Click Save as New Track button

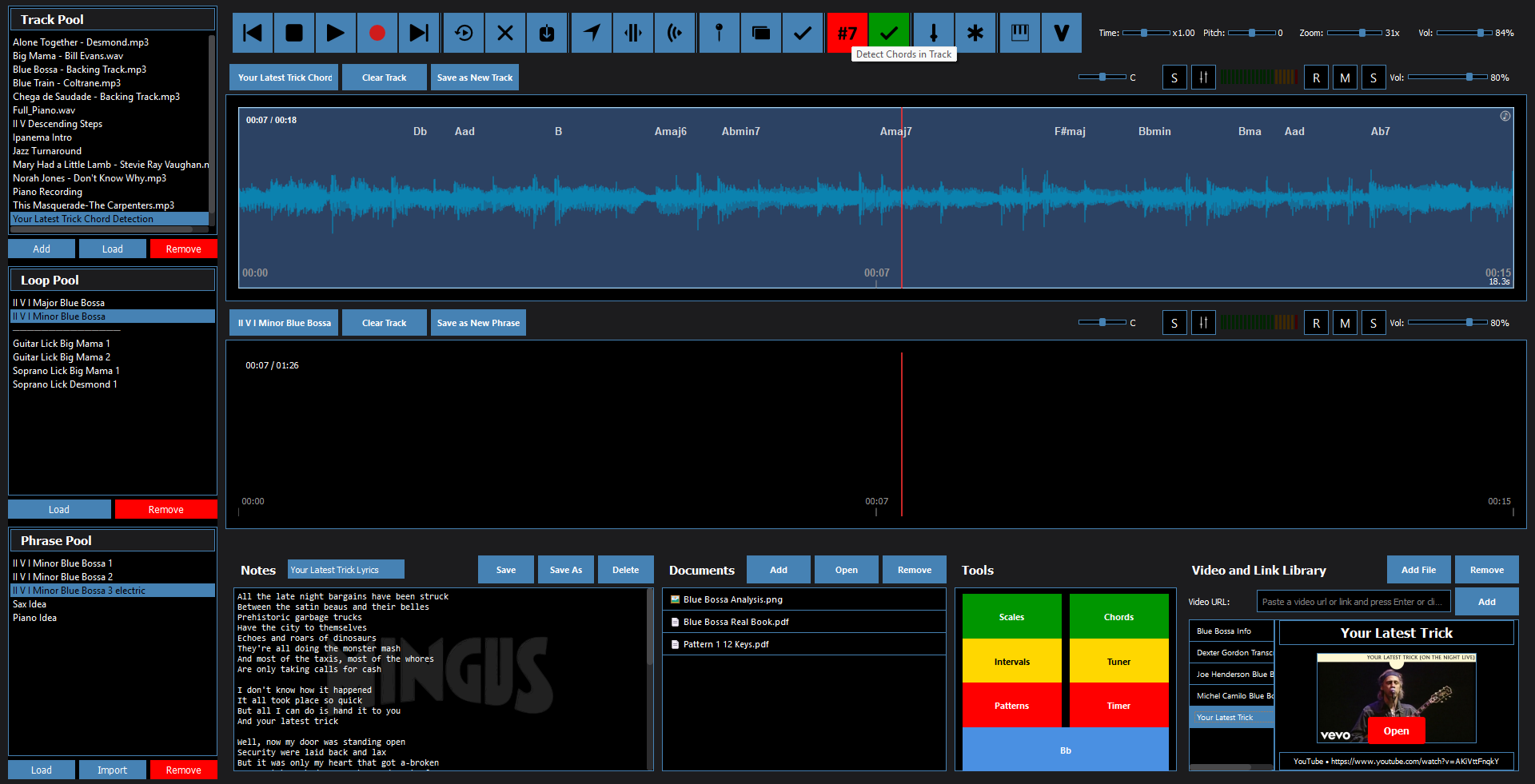475,78
